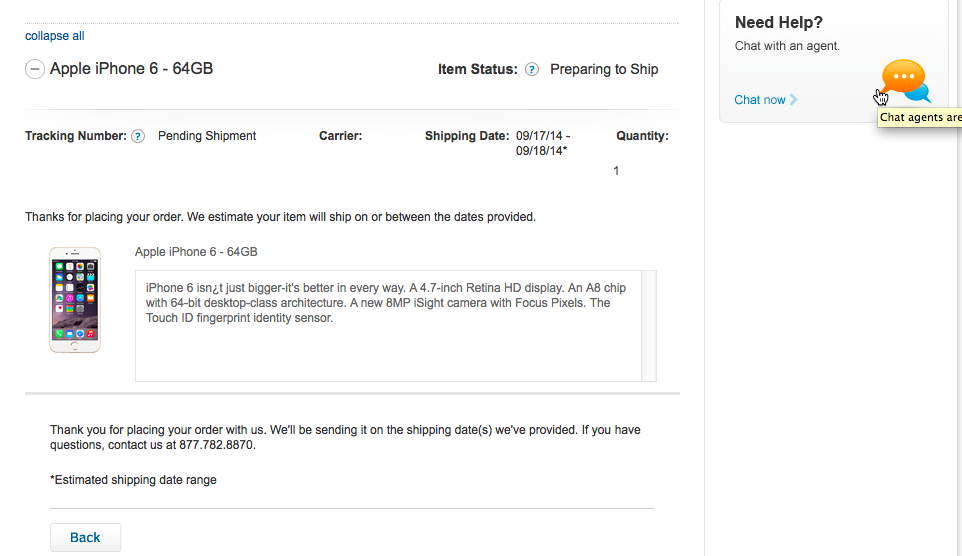Screen dimensions: 962x556
Task: Click the description box scrollbar
Action: (648, 326)
